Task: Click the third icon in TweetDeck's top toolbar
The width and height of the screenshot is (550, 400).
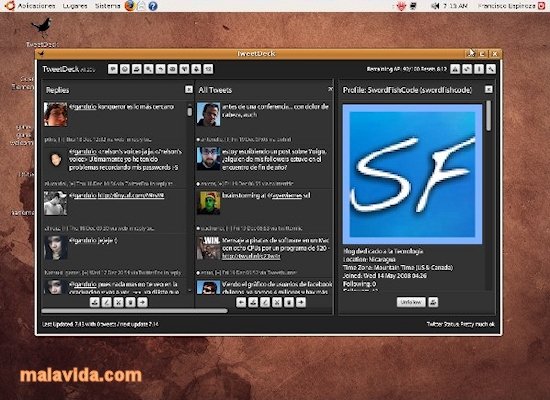Action: tap(136, 69)
